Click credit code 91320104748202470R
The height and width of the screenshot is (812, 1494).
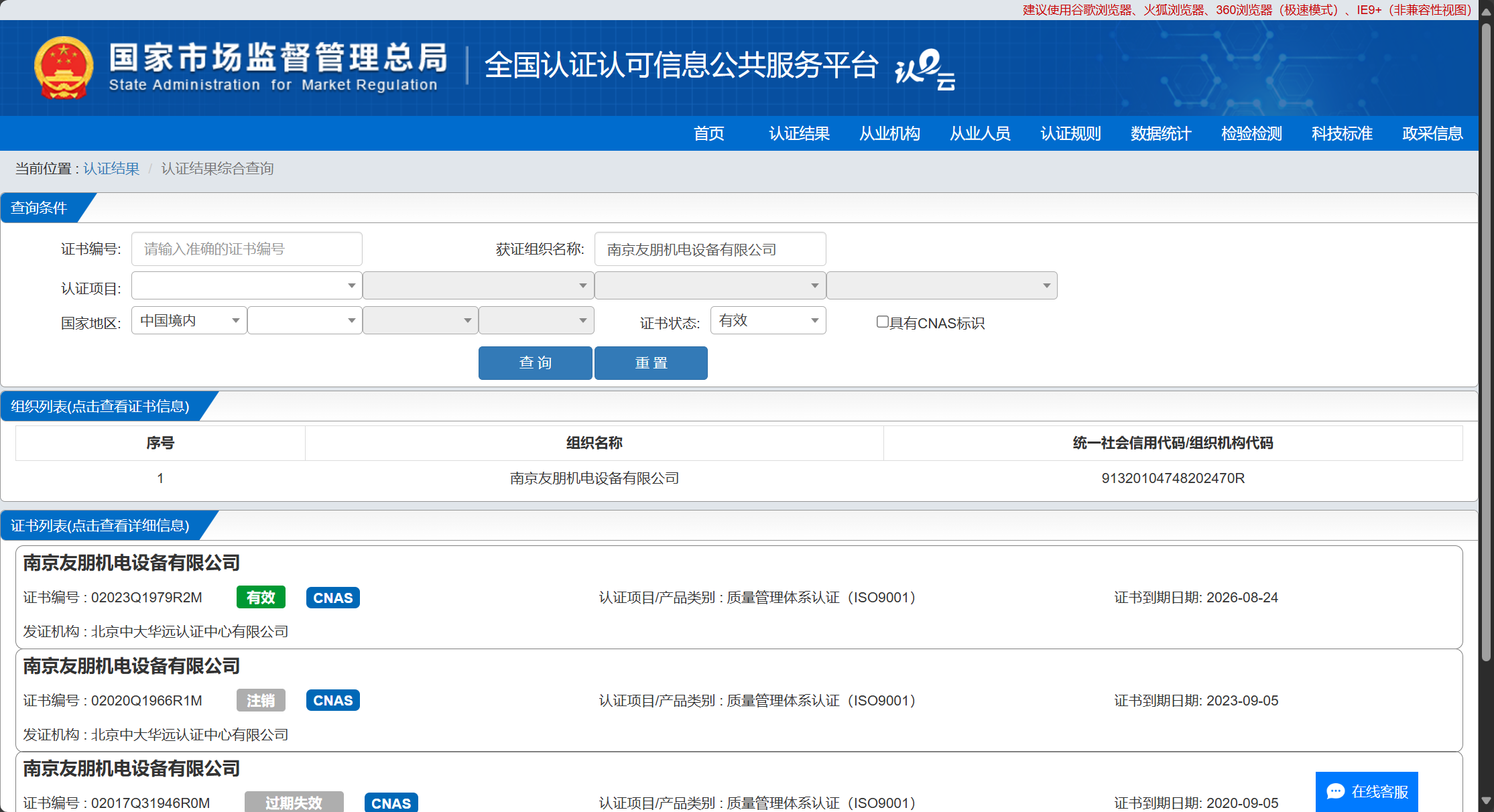[x=1173, y=478]
